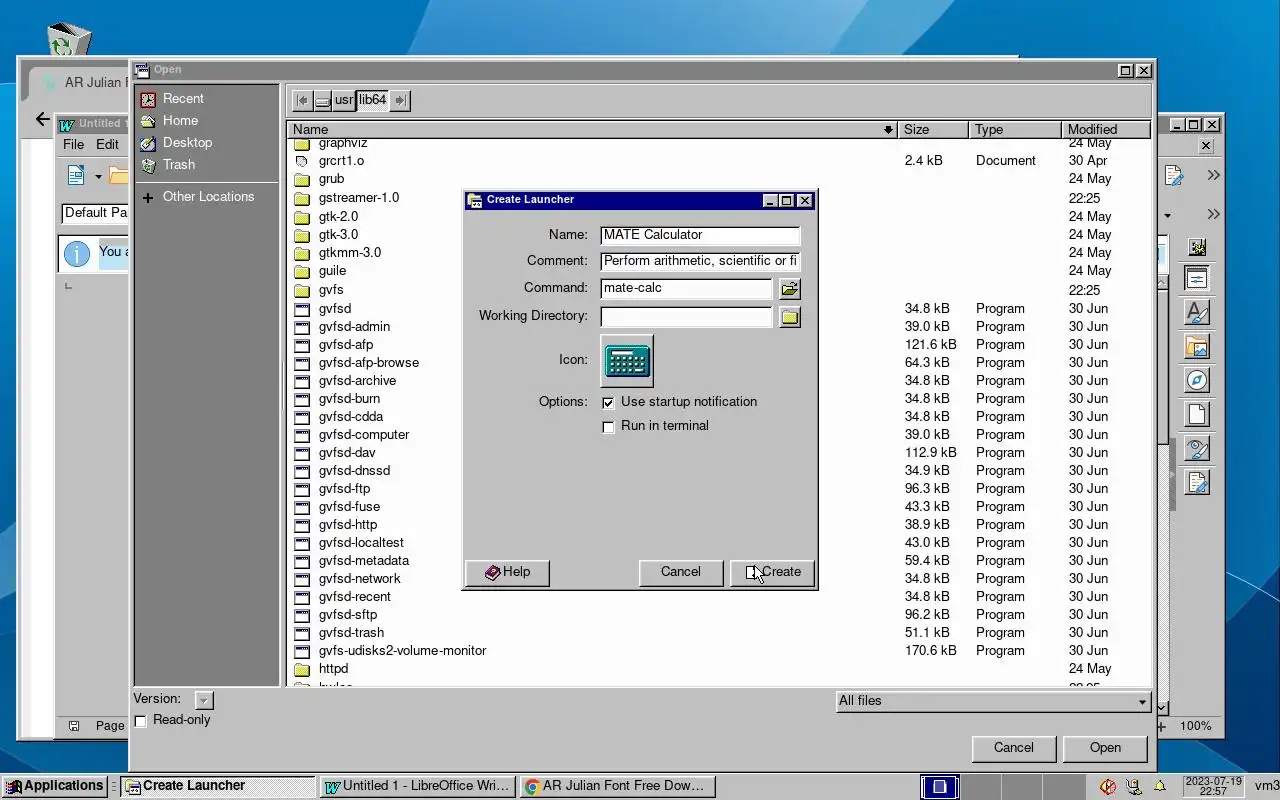
Task: Browse working directory with the folder icon
Action: [x=790, y=316]
